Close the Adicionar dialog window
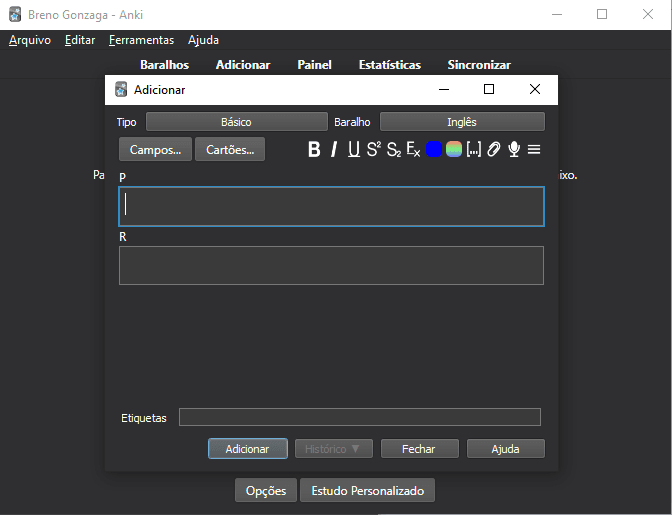The image size is (672, 515). point(535,89)
